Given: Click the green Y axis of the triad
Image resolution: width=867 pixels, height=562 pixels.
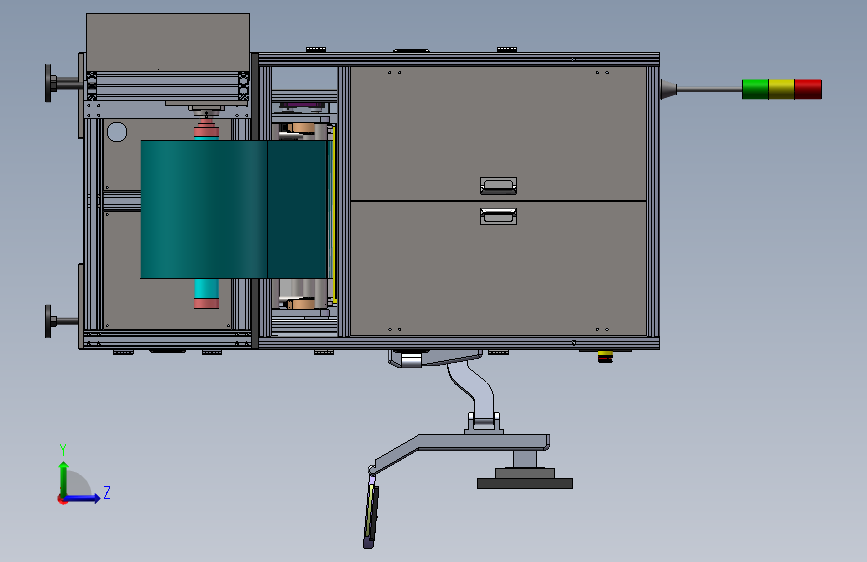Looking at the screenshot, I should [x=64, y=478].
